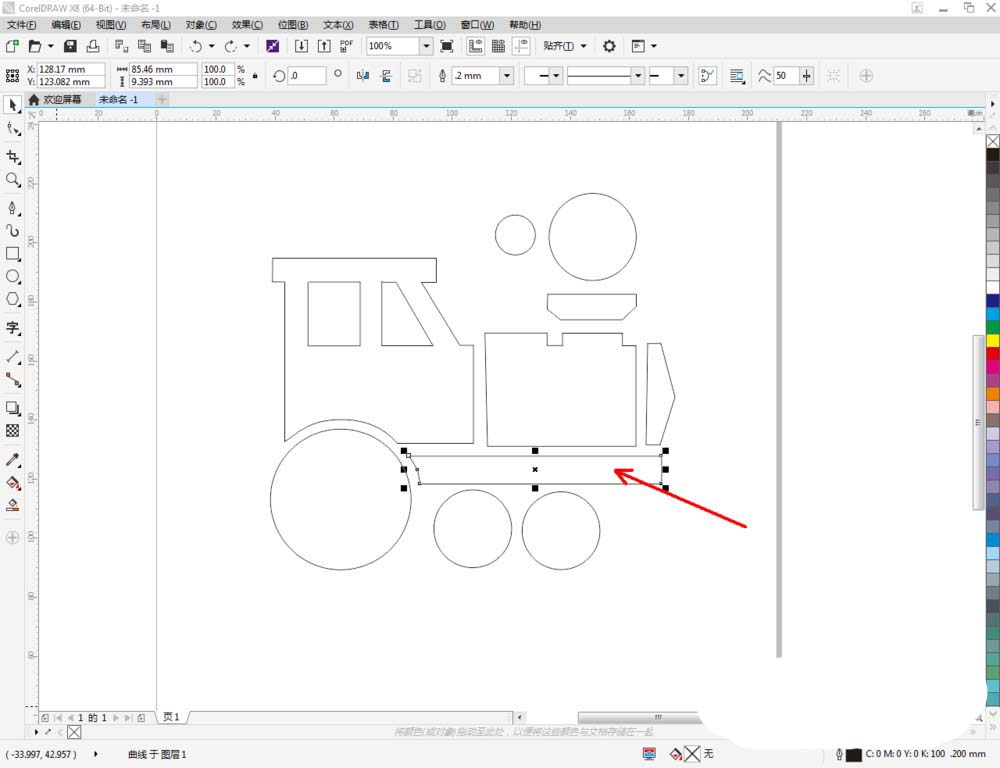Select the Ellipse tool

pyautogui.click(x=13, y=277)
